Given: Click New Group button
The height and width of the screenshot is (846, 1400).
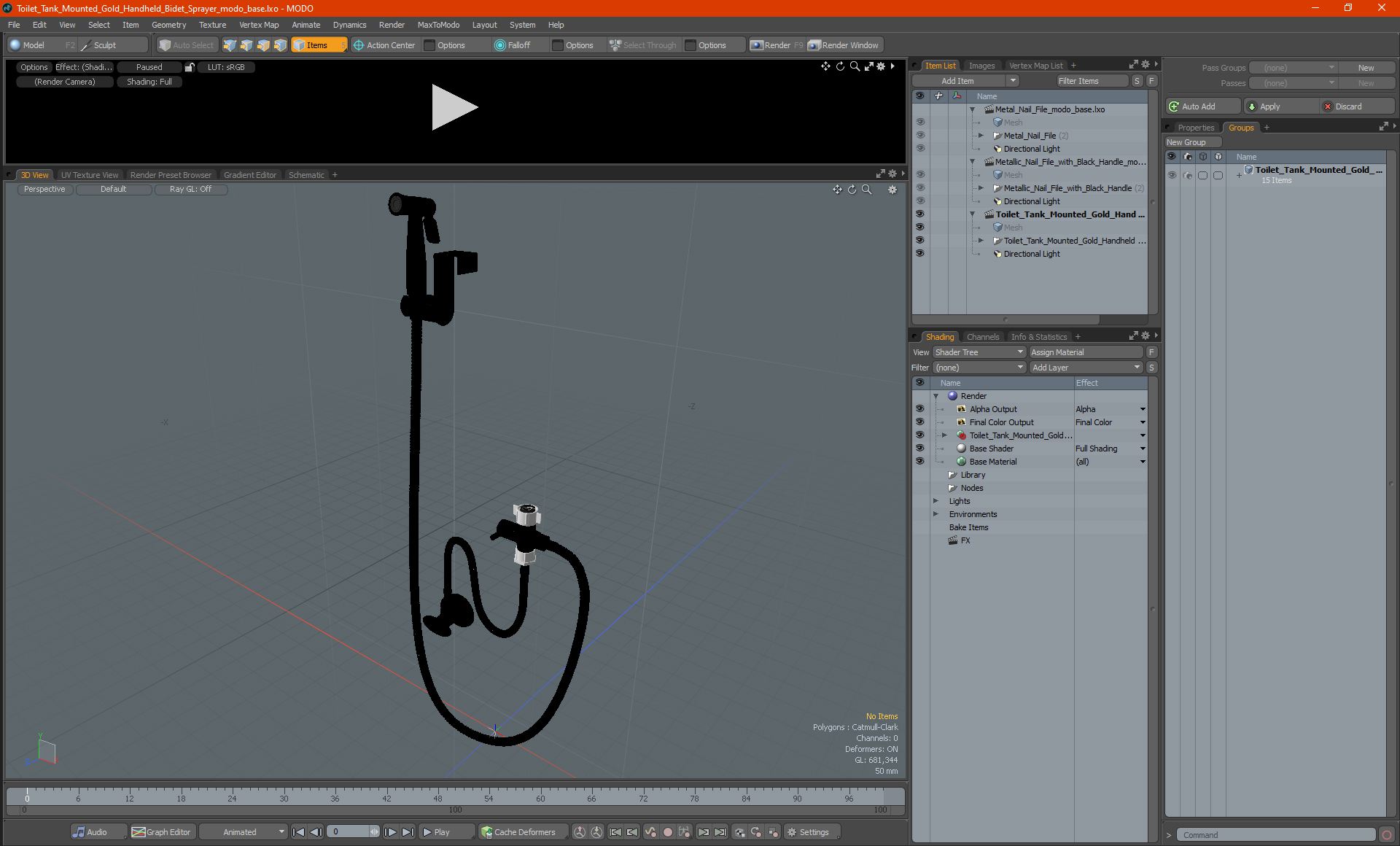Looking at the screenshot, I should point(1192,142).
